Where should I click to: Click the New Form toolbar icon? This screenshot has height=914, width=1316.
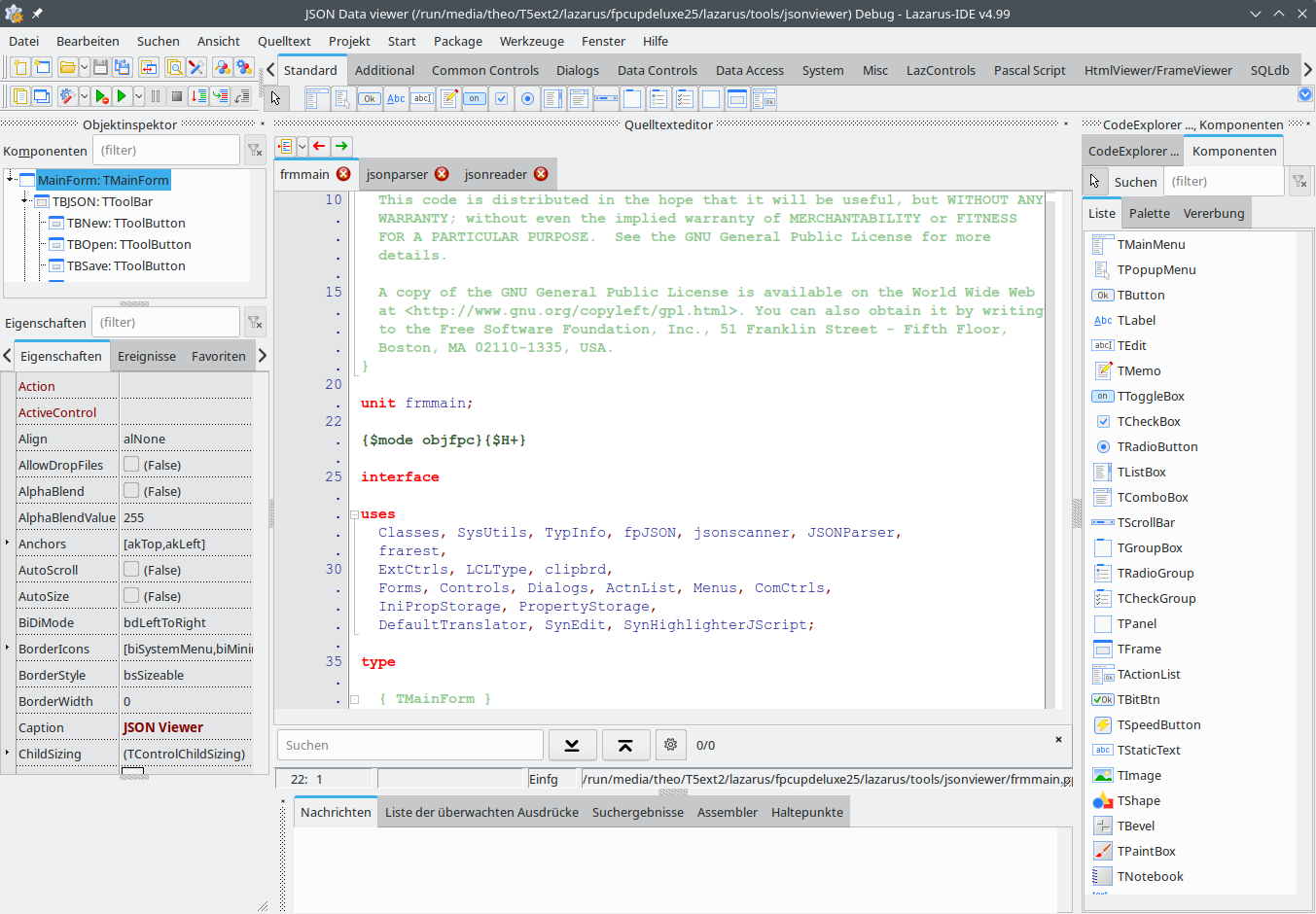pyautogui.click(x=42, y=67)
